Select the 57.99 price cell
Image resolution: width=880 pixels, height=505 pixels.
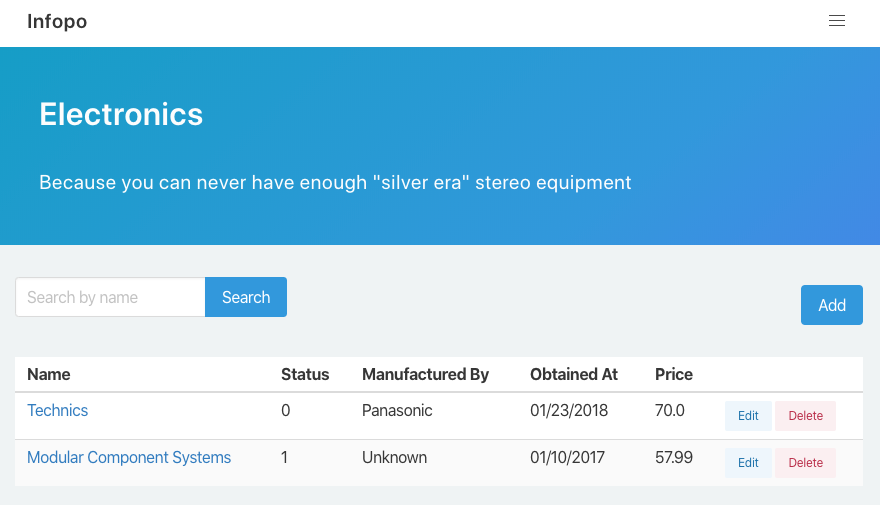pyautogui.click(x=672, y=457)
